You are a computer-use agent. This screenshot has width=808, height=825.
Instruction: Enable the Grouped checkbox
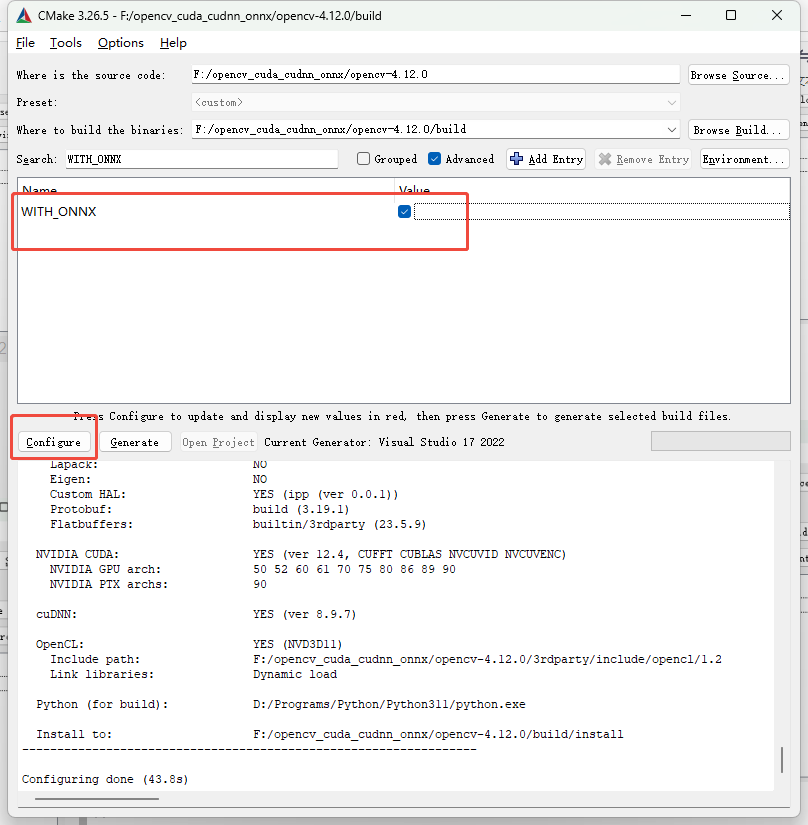pos(364,159)
